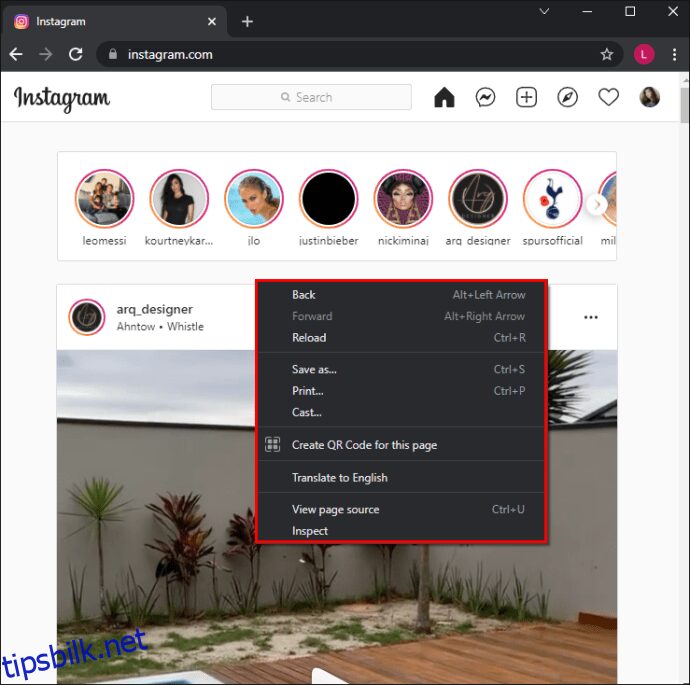Click browser back arrow
This screenshot has height=685, width=690.
pos(16,55)
